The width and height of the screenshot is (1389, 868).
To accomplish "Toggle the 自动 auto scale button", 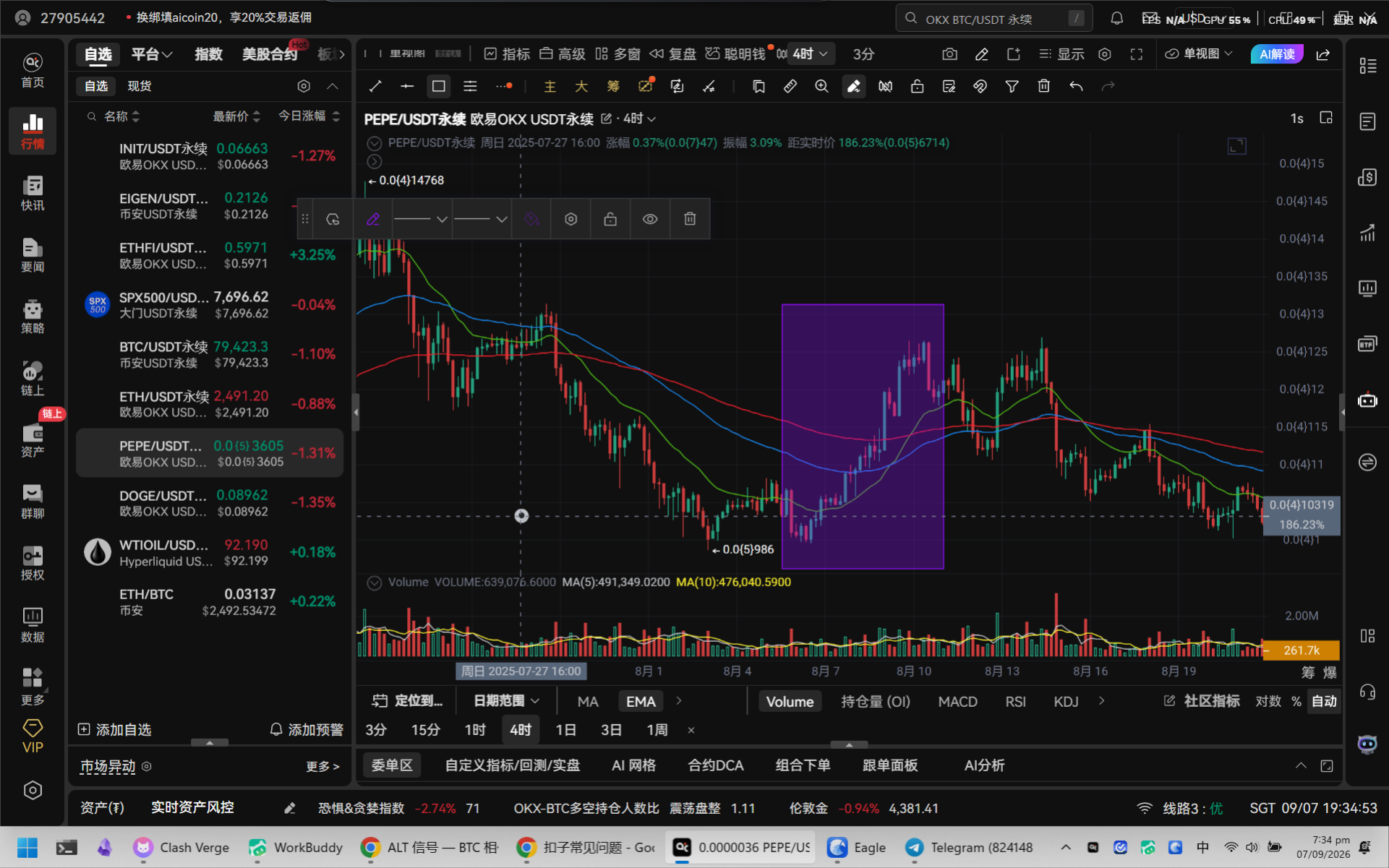I will tap(1323, 701).
